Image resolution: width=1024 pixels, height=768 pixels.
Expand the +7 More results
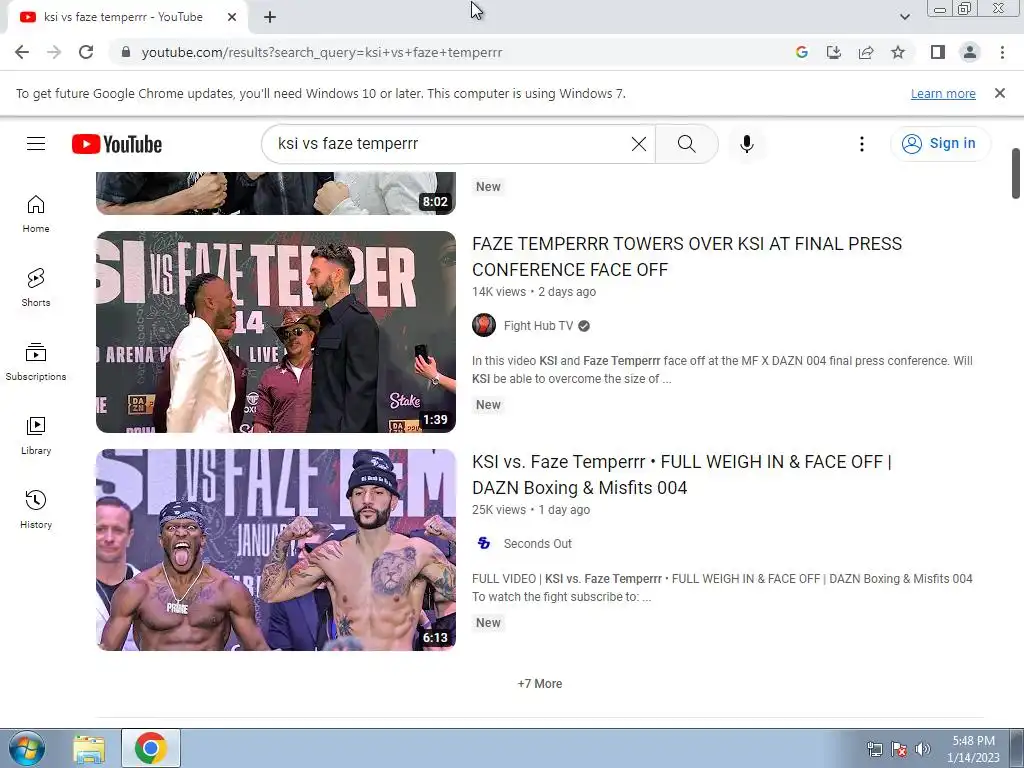click(x=539, y=684)
